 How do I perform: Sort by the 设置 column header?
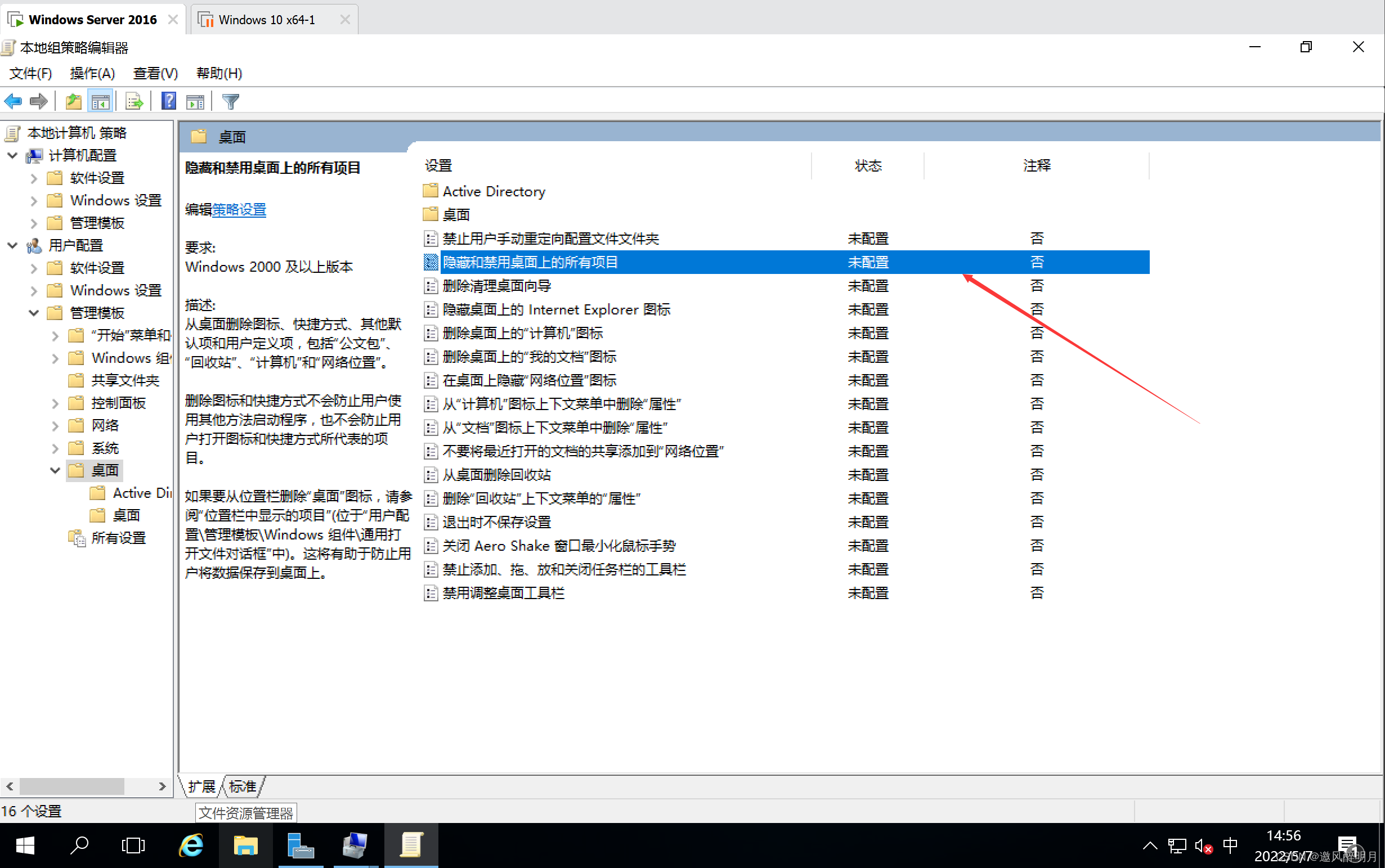[x=615, y=165]
